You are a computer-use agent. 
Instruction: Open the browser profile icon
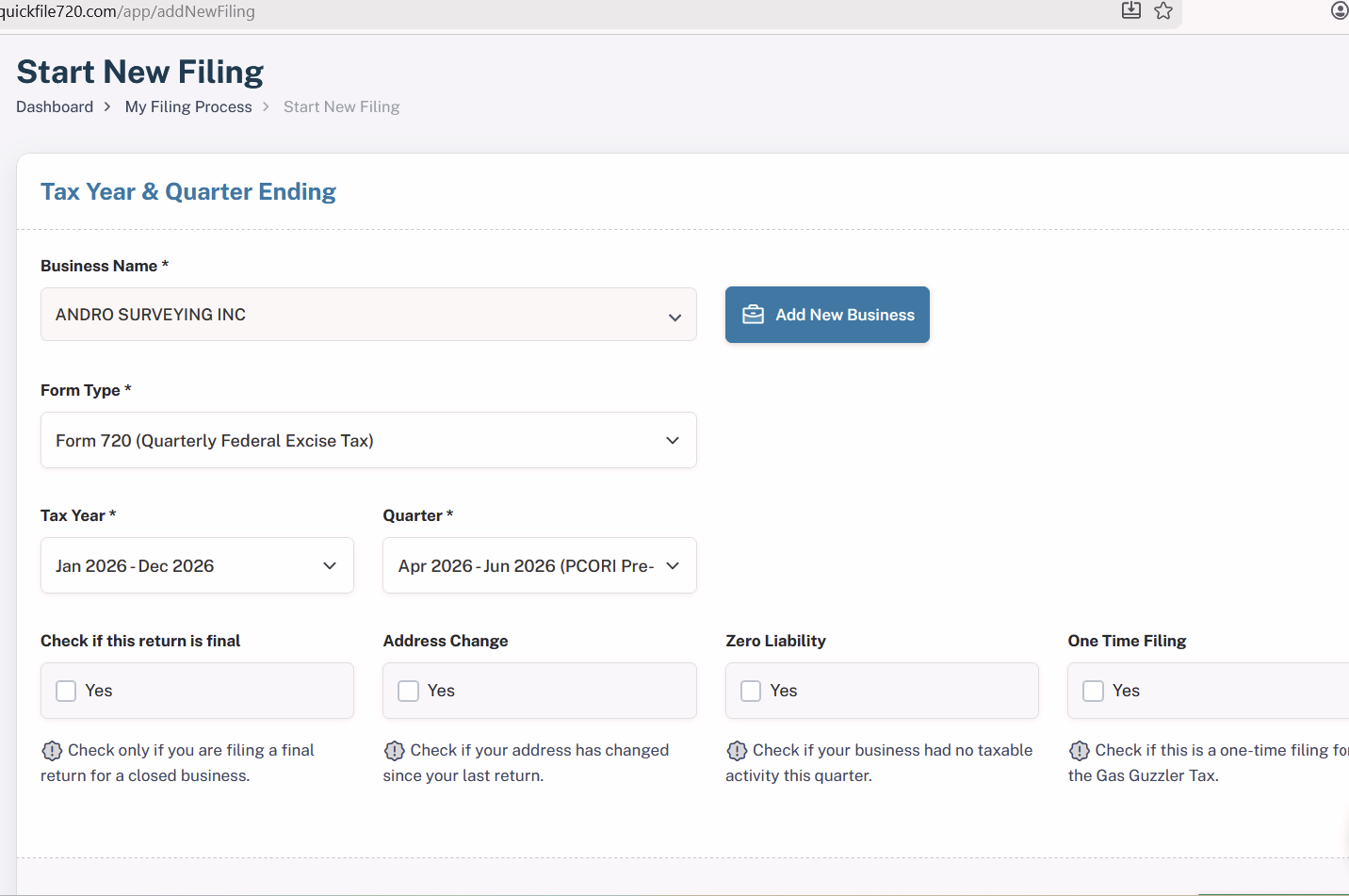pyautogui.click(x=1340, y=10)
